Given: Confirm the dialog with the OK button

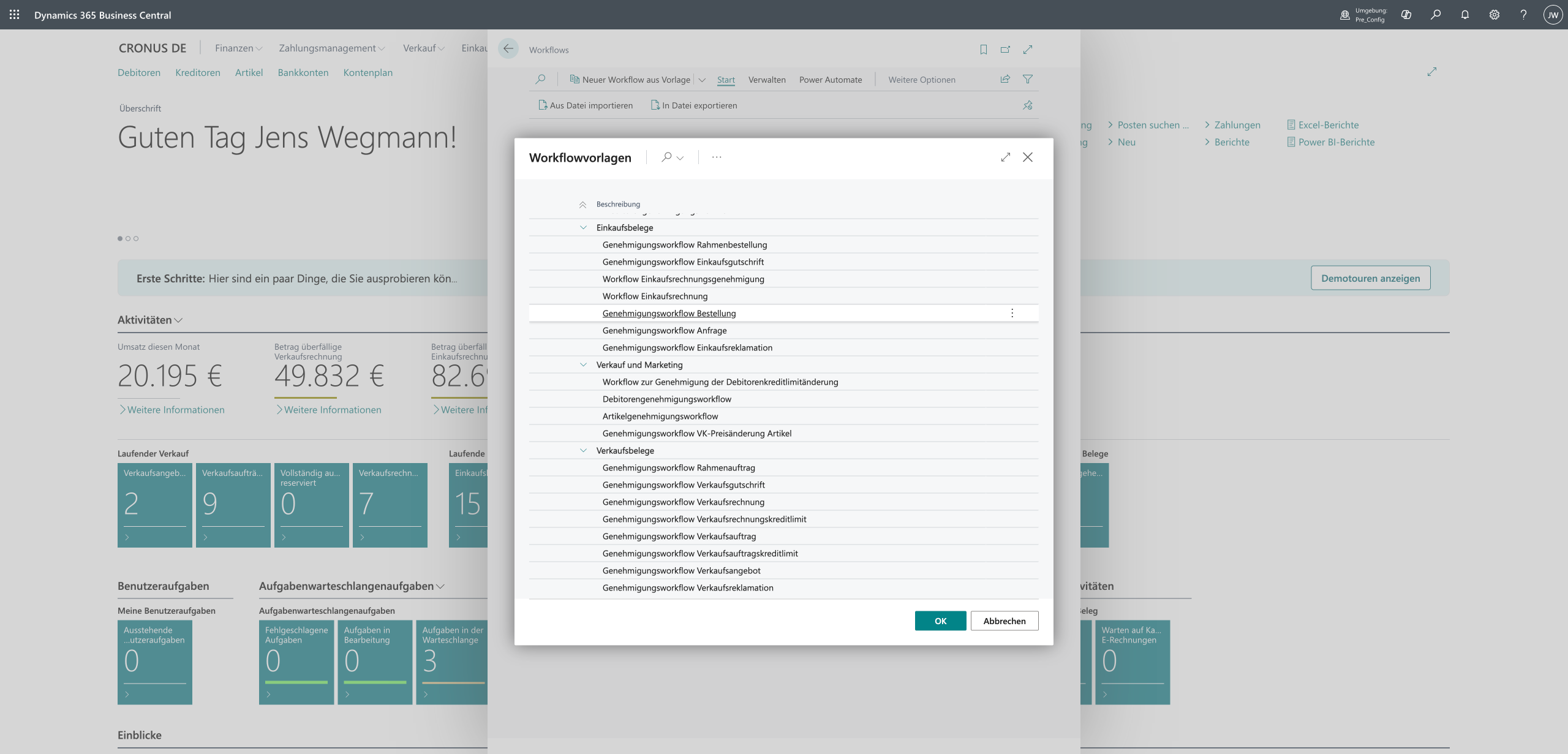Looking at the screenshot, I should pos(940,620).
